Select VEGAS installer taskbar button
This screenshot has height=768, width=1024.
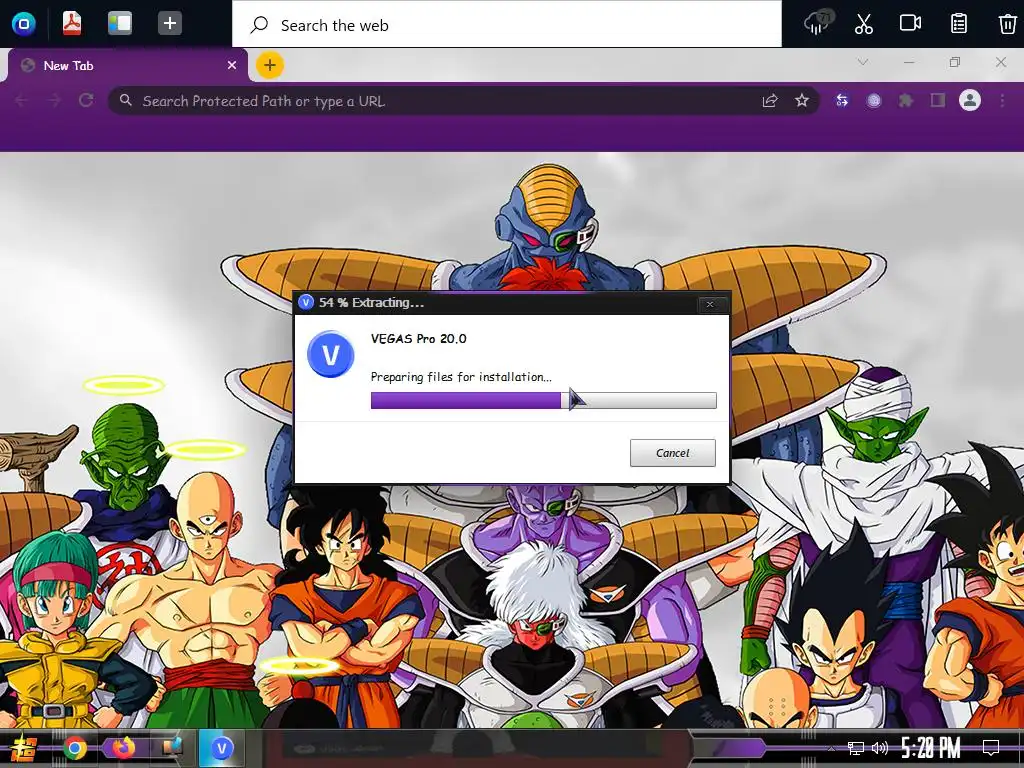(222, 748)
